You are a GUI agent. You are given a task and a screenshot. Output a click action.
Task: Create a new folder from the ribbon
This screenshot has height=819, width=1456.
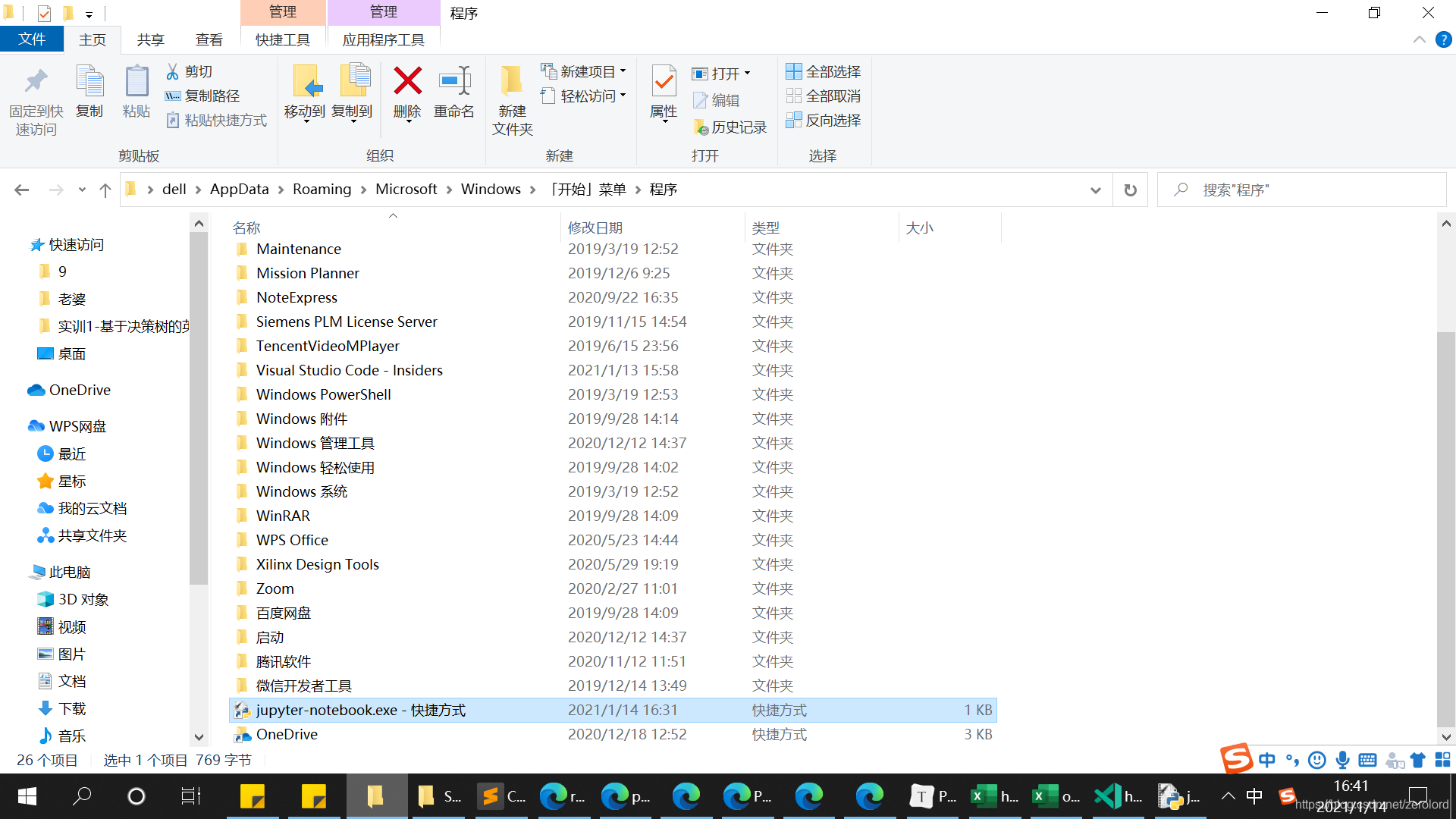[513, 100]
